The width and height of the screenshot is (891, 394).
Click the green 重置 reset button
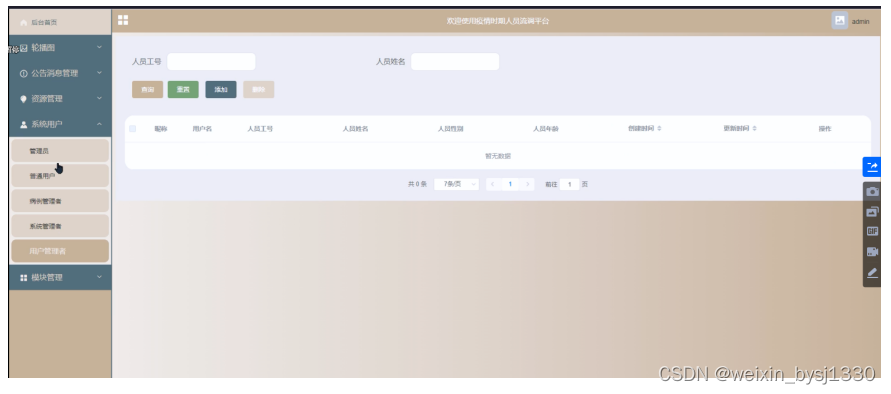pyautogui.click(x=183, y=90)
